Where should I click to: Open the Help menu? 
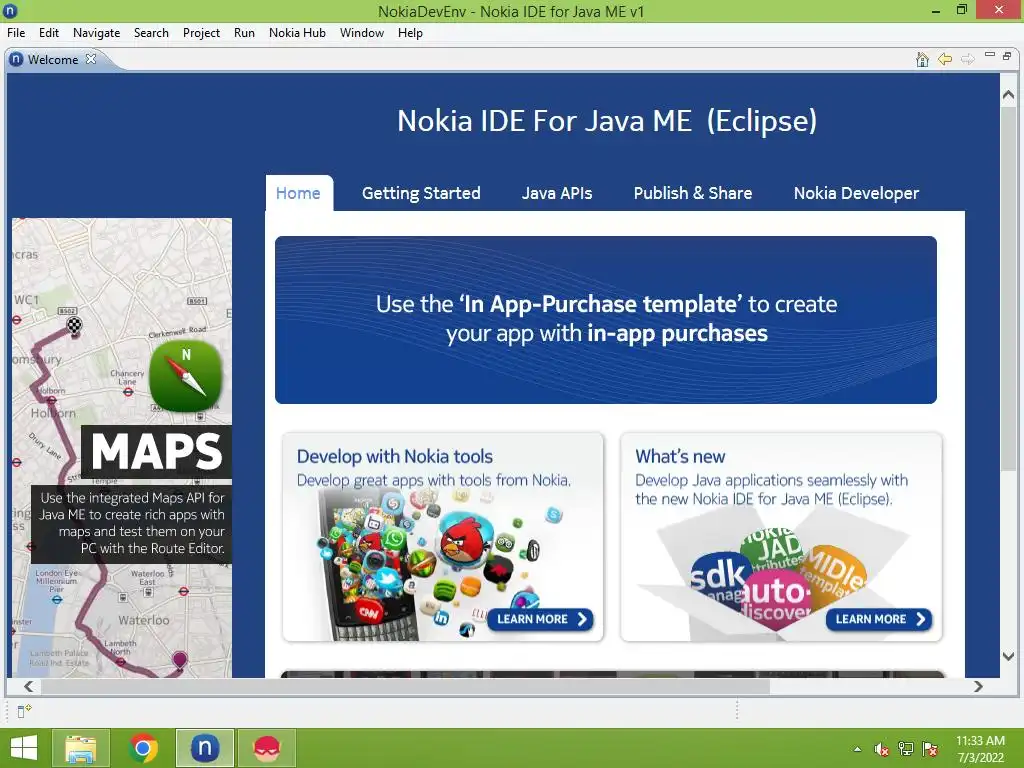point(410,33)
